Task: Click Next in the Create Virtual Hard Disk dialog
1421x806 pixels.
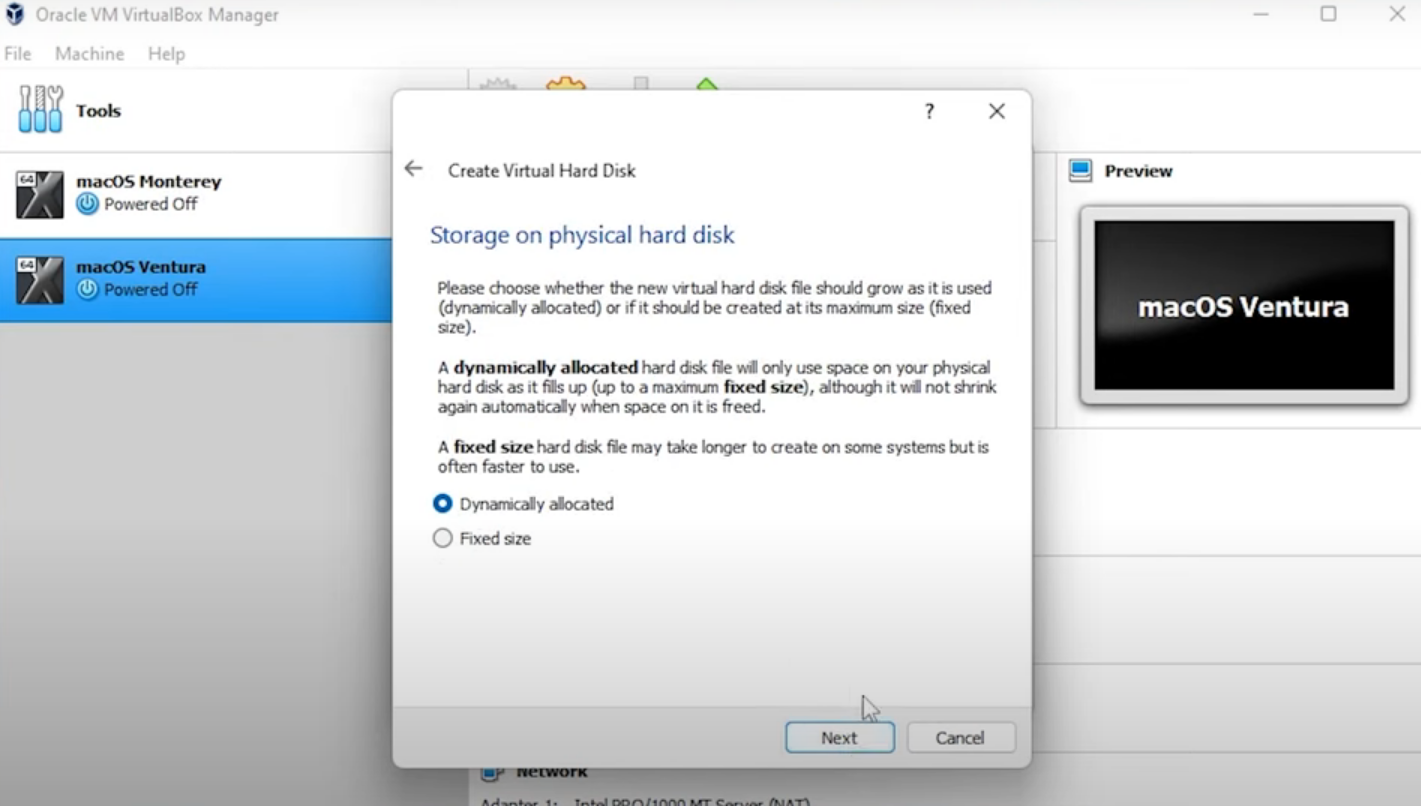Action: 839,738
